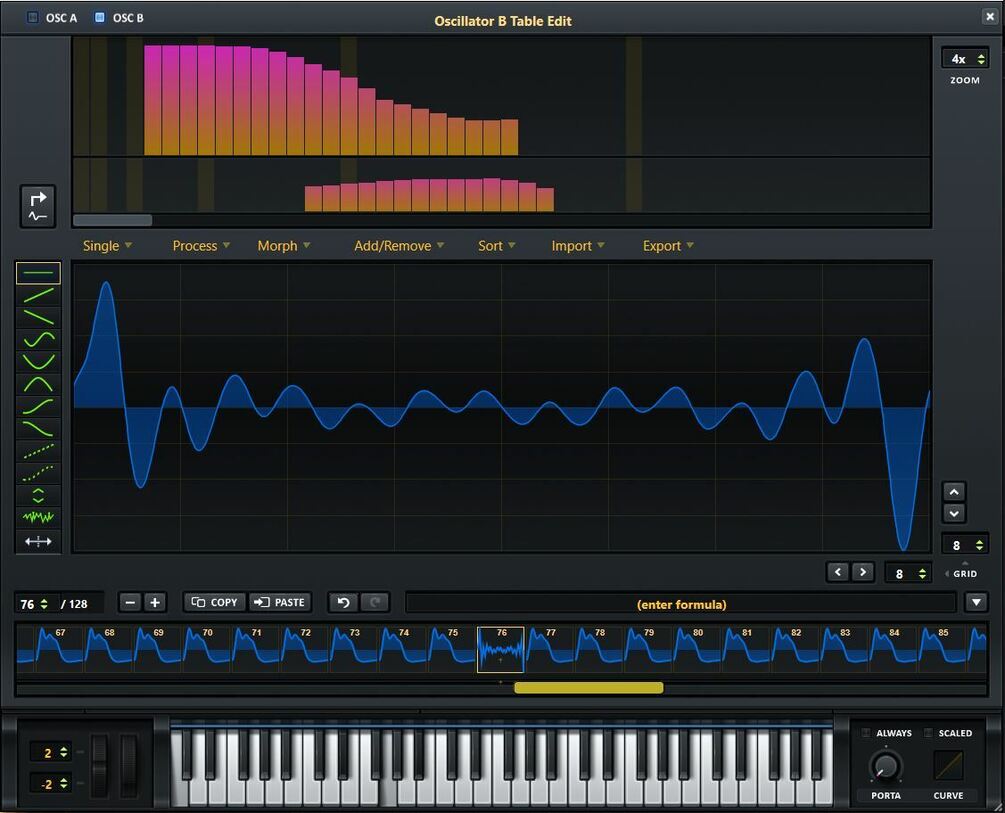The height and width of the screenshot is (813, 1005).
Task: Click the yellow frame strip scrollbar
Action: point(588,688)
